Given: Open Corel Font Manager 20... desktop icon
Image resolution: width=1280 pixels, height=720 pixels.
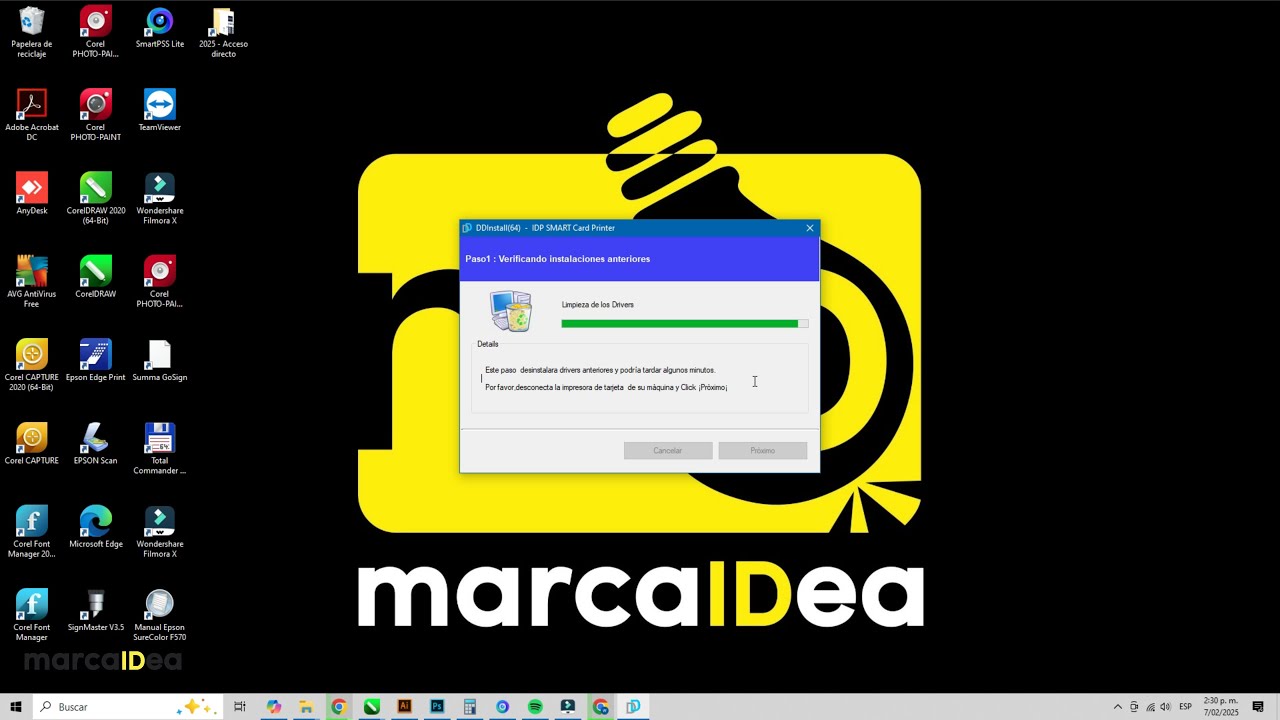Looking at the screenshot, I should tap(32, 532).
